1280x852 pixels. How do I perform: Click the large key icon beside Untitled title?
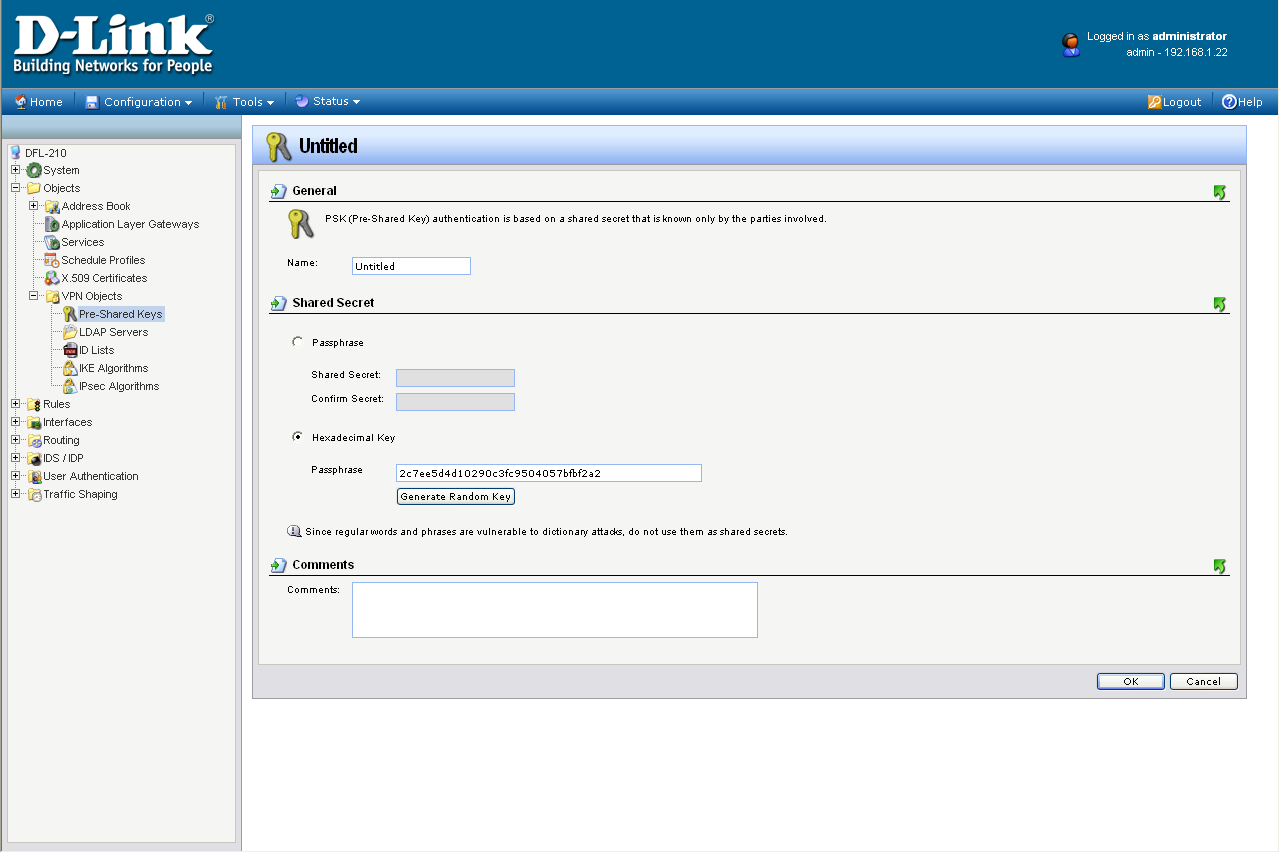[x=278, y=146]
